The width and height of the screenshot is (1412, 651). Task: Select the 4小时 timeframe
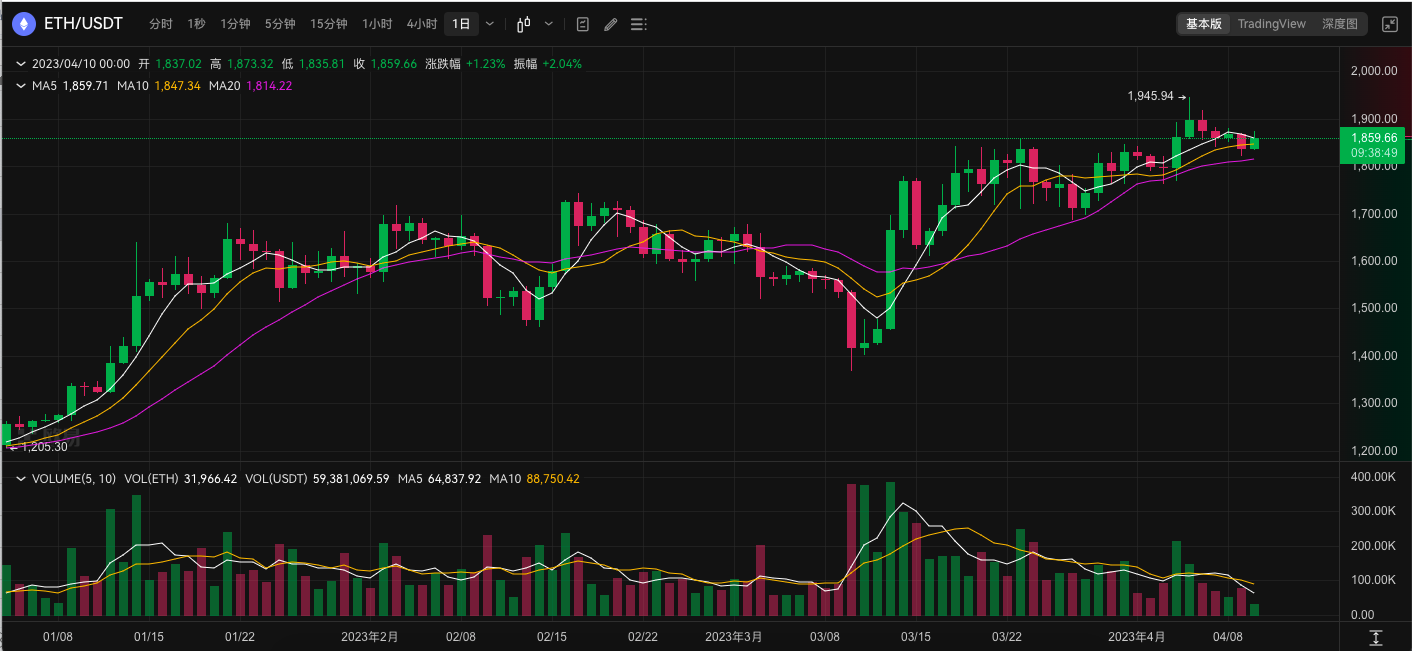point(422,24)
